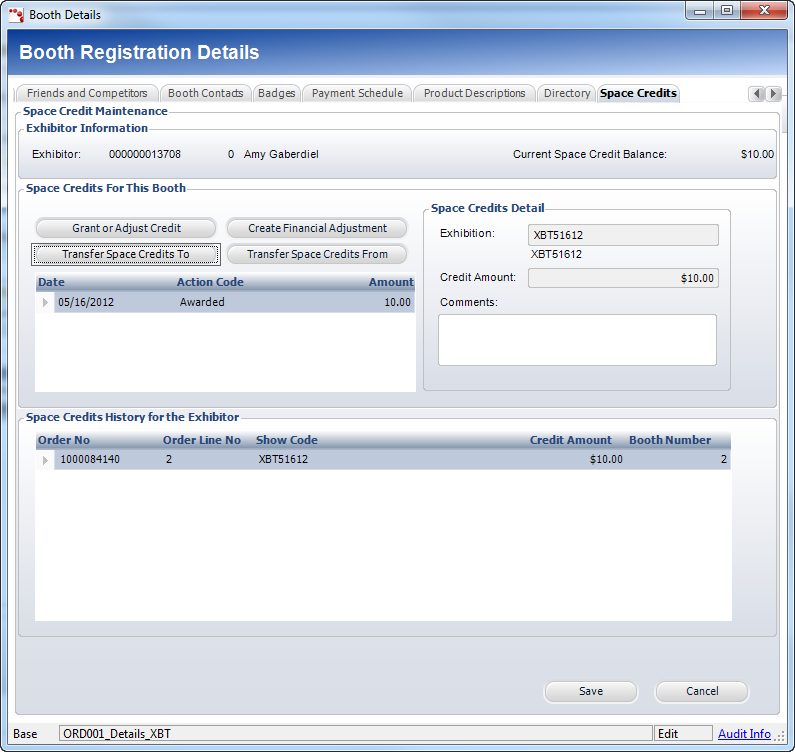Click Transfer Space Credits To button
This screenshot has height=752, width=795.
[x=126, y=254]
